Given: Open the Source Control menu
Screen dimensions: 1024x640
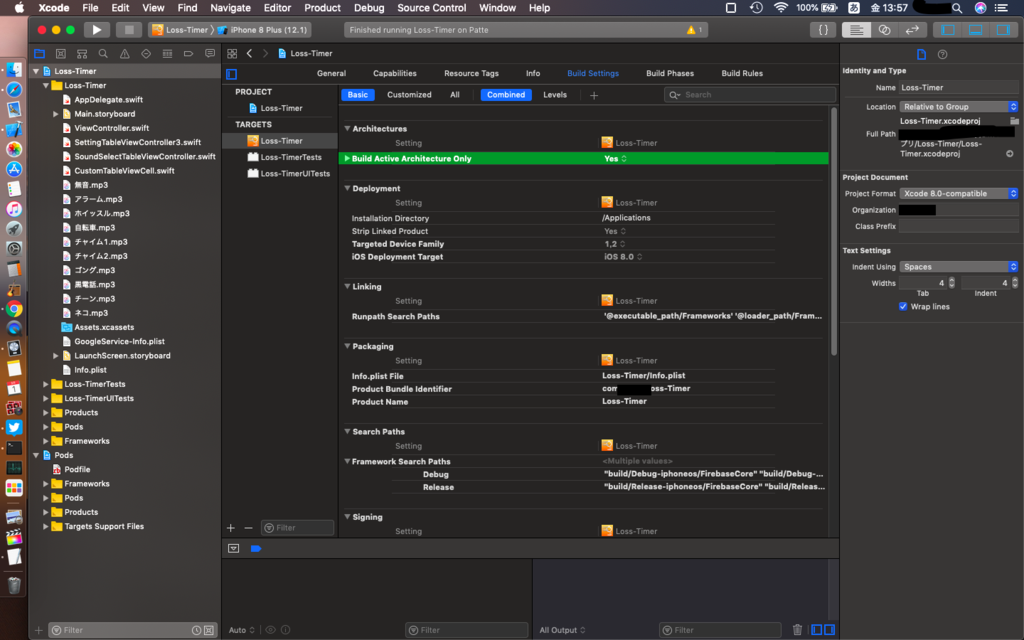Looking at the screenshot, I should click(432, 8).
